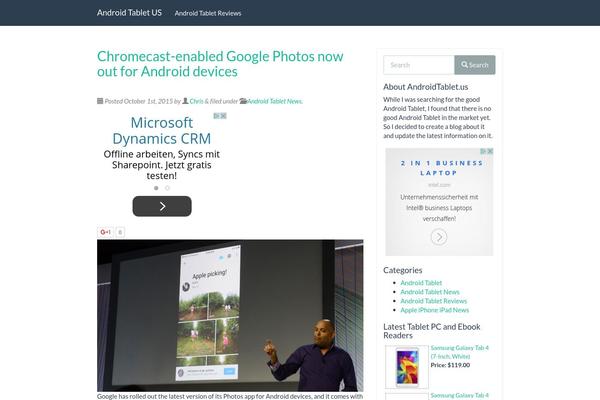This screenshot has height=400, width=600.
Task: Select the first carousel dot in Microsoft ad
Action: pos(156,188)
